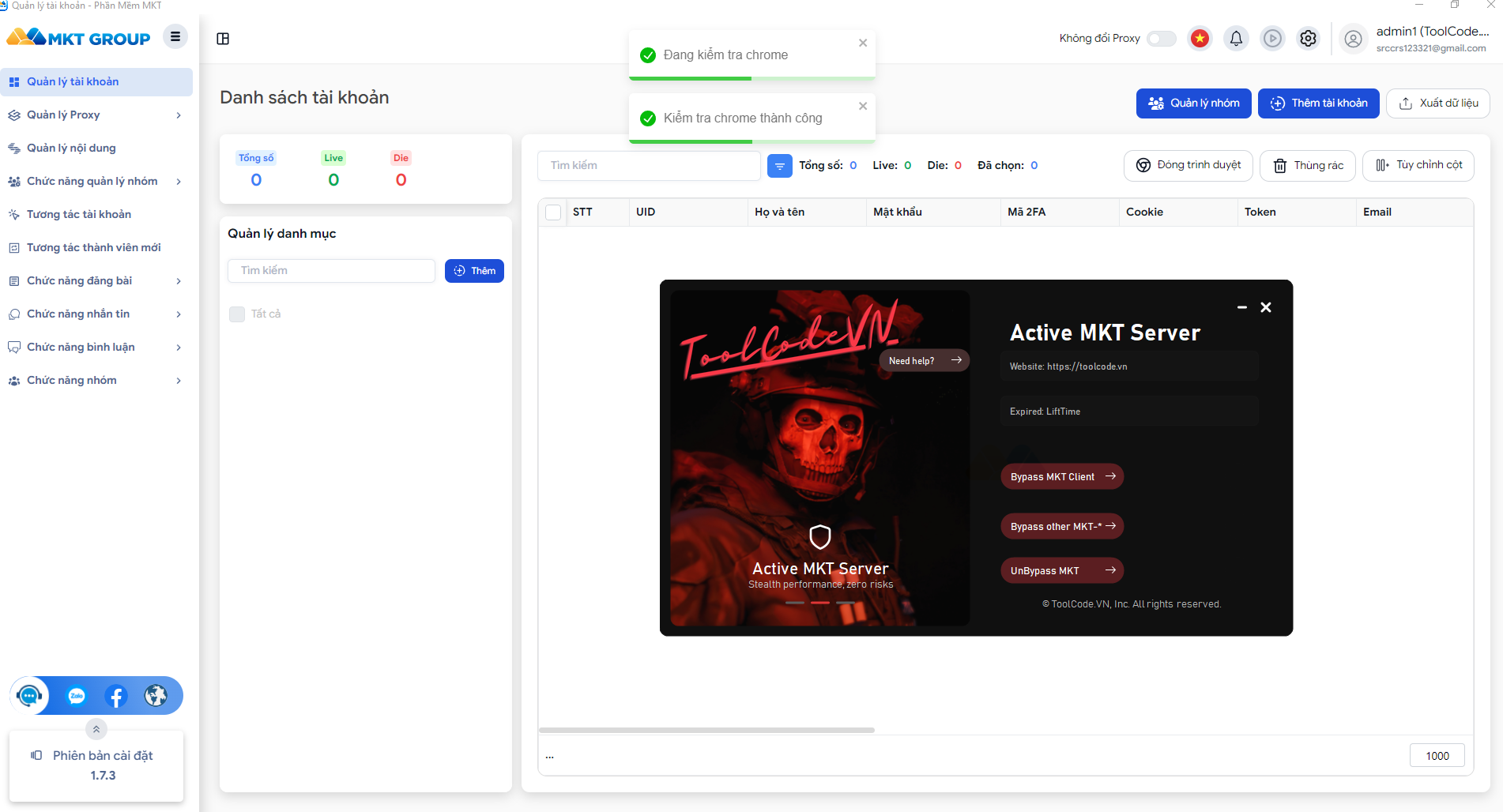Screen dimensions: 1503x812
Task: Check the Tất cả category checkbox
Action: click(237, 314)
